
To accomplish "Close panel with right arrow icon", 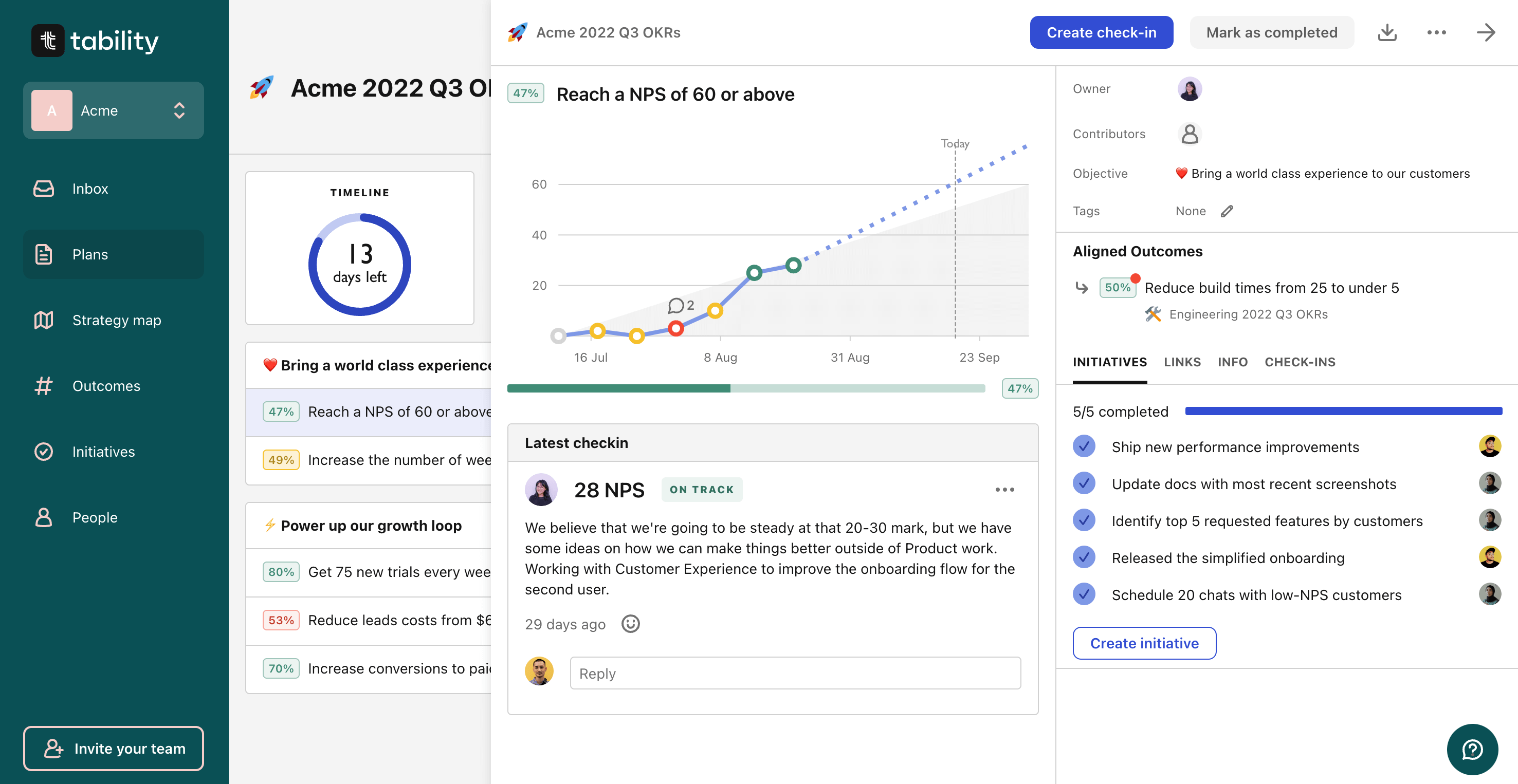I will pos(1485,32).
